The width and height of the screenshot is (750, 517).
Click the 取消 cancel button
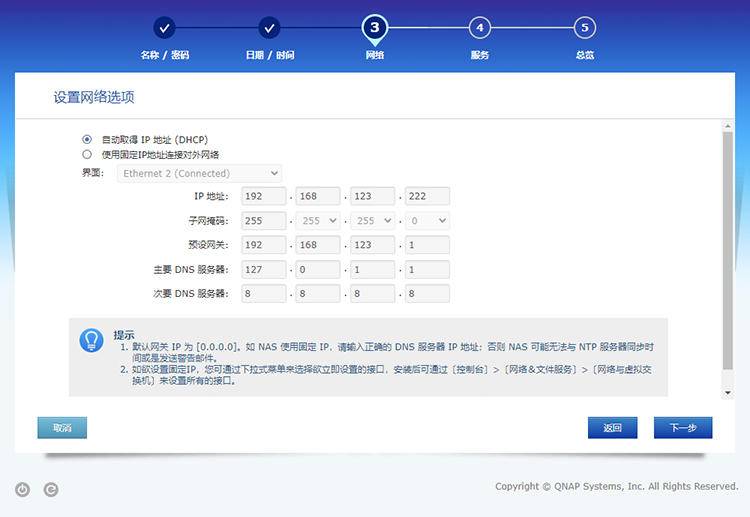[62, 428]
